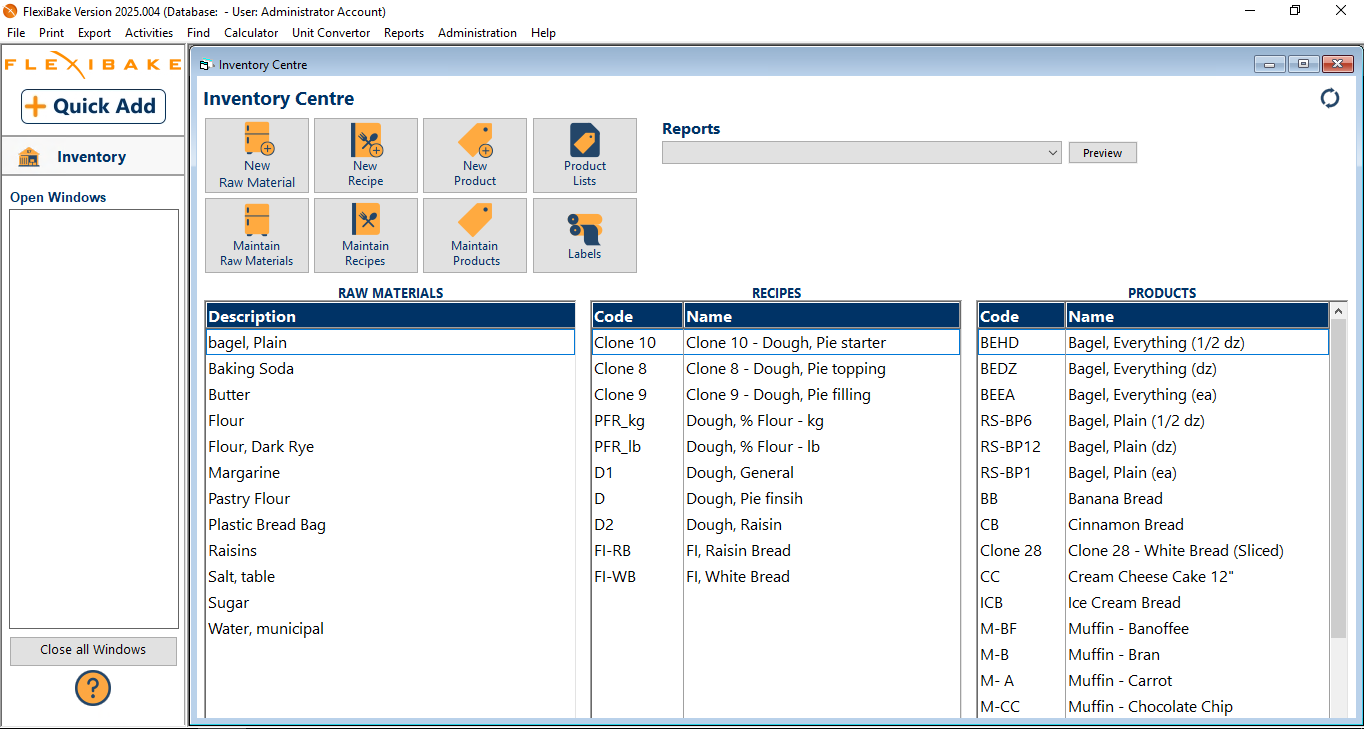Open the Export menu
The width and height of the screenshot is (1364, 729).
(x=95, y=33)
